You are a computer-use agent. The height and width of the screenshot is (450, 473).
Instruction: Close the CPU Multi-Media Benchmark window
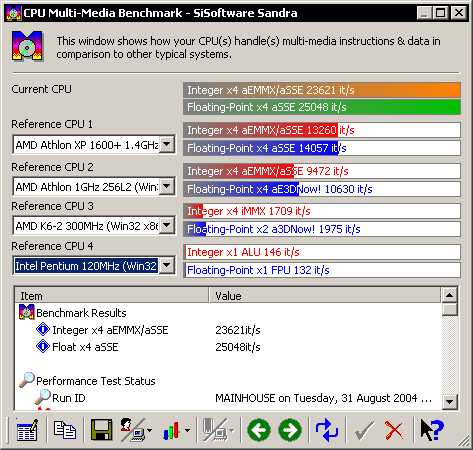coord(459,13)
